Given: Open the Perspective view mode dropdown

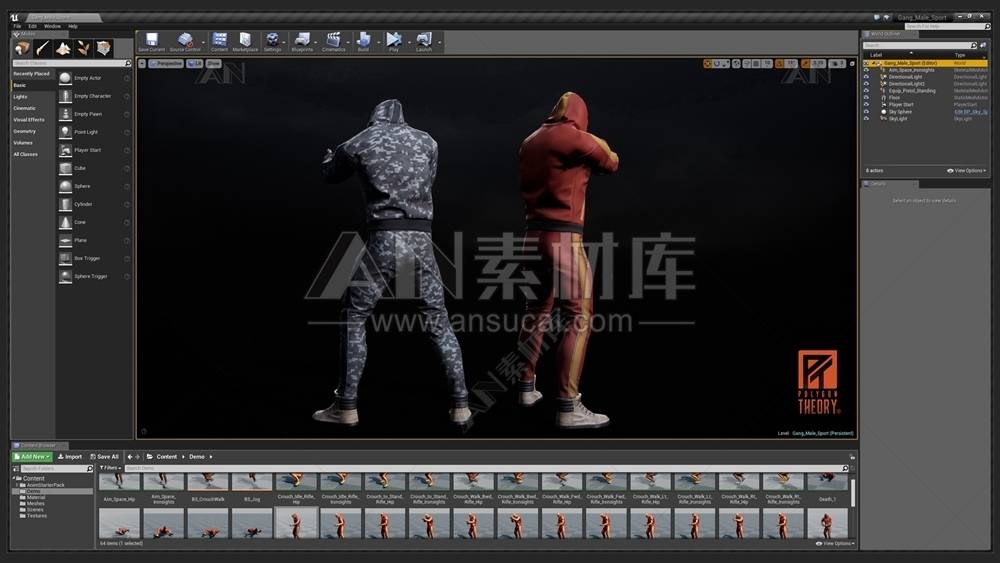Looking at the screenshot, I should [x=166, y=64].
